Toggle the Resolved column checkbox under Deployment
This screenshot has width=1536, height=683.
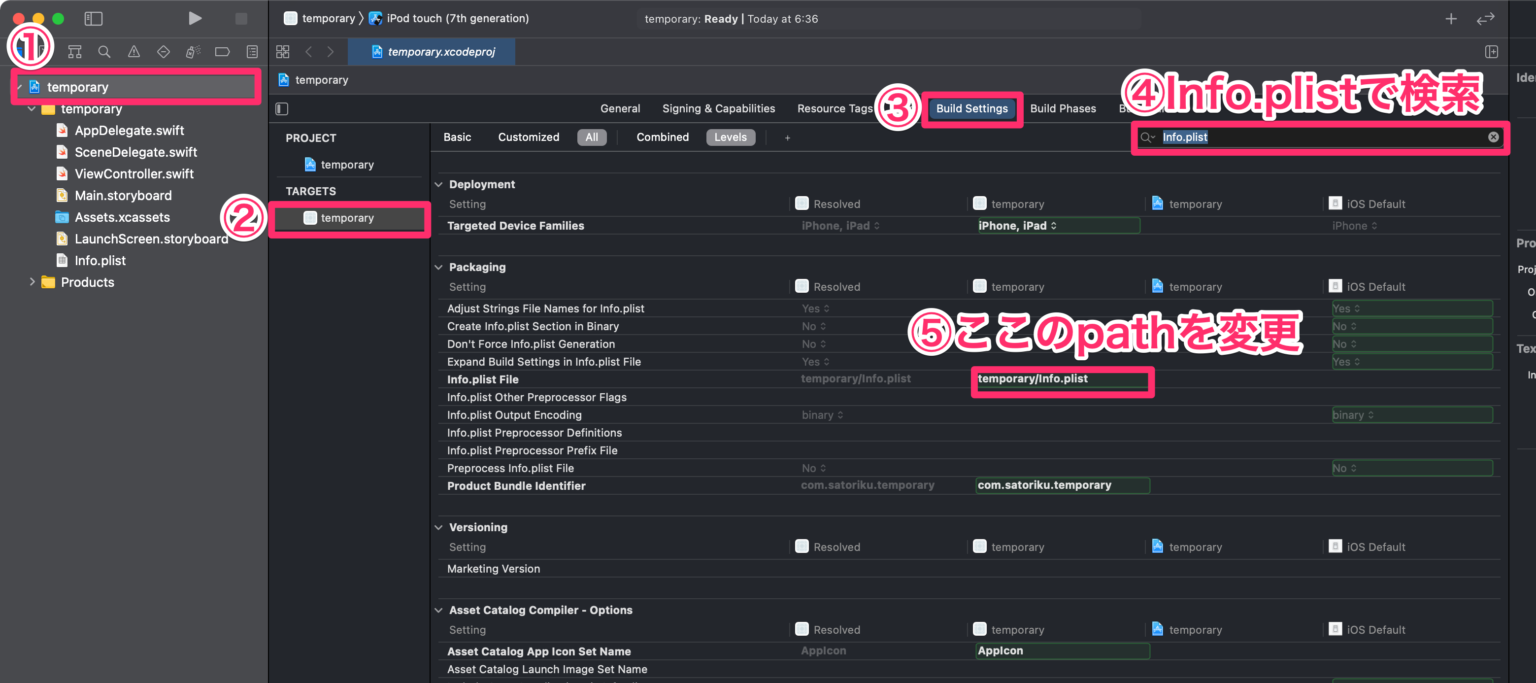pyautogui.click(x=801, y=203)
